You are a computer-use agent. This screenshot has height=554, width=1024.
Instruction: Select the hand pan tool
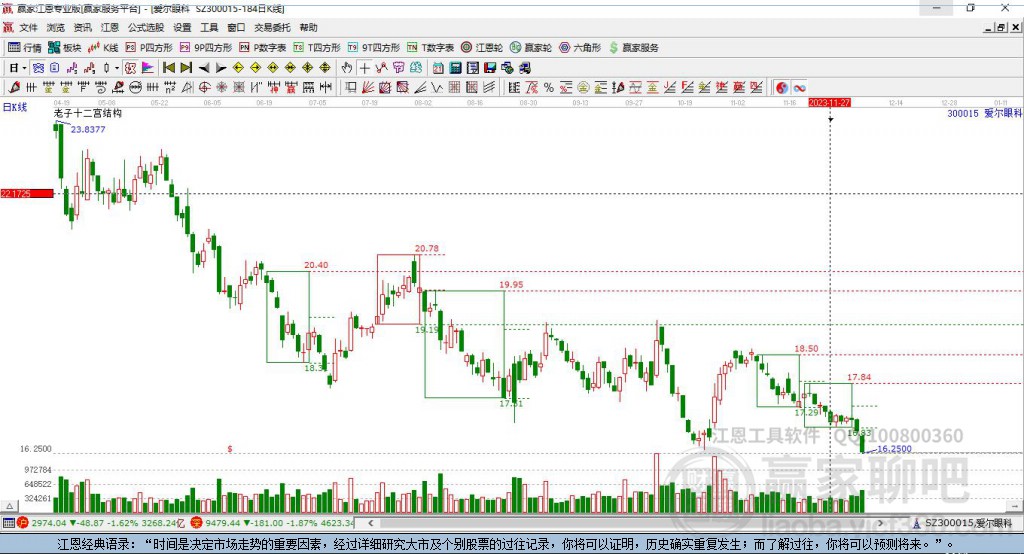[x=347, y=68]
